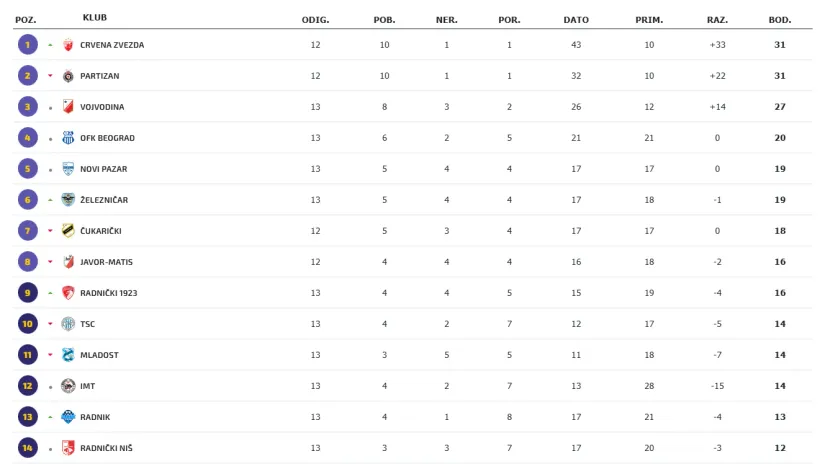Open the Radnički Niš club link
The width and height of the screenshot is (825, 464).
(x=106, y=448)
